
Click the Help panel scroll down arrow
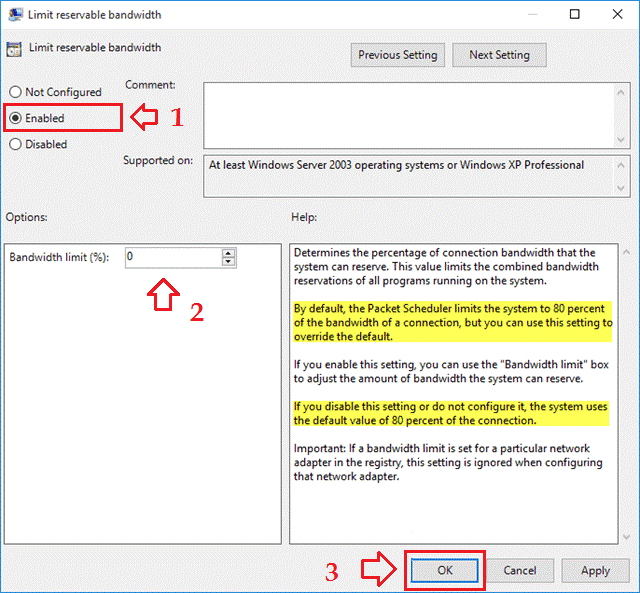pyautogui.click(x=627, y=537)
